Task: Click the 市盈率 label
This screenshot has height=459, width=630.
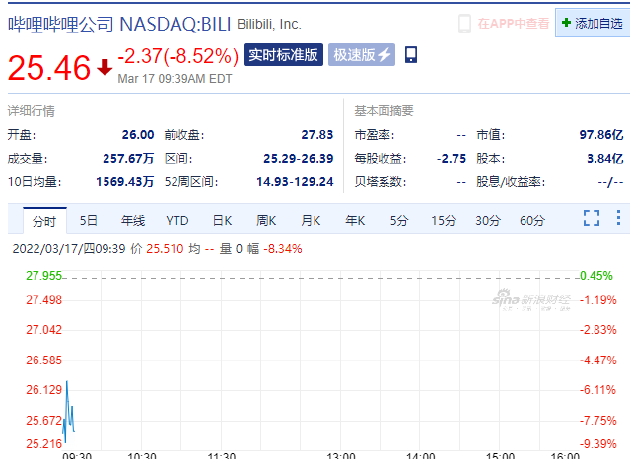Action: coord(374,134)
